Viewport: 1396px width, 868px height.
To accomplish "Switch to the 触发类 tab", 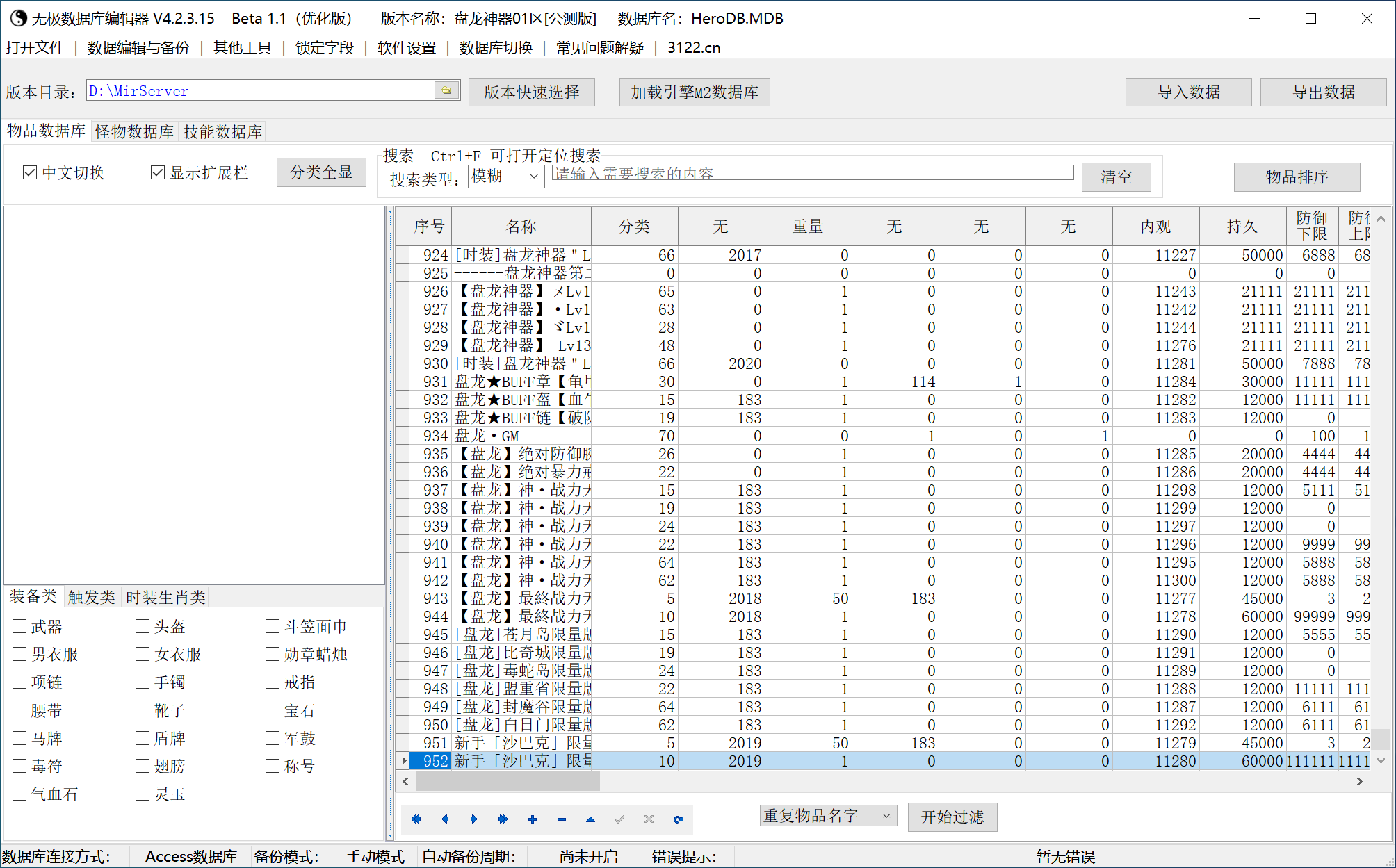I will coord(92,598).
